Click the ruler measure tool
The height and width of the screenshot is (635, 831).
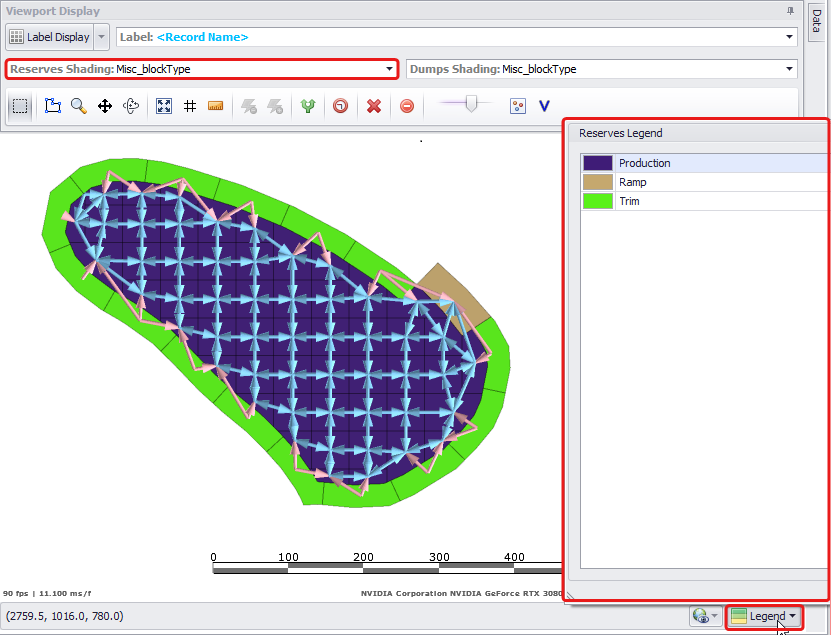click(x=215, y=106)
